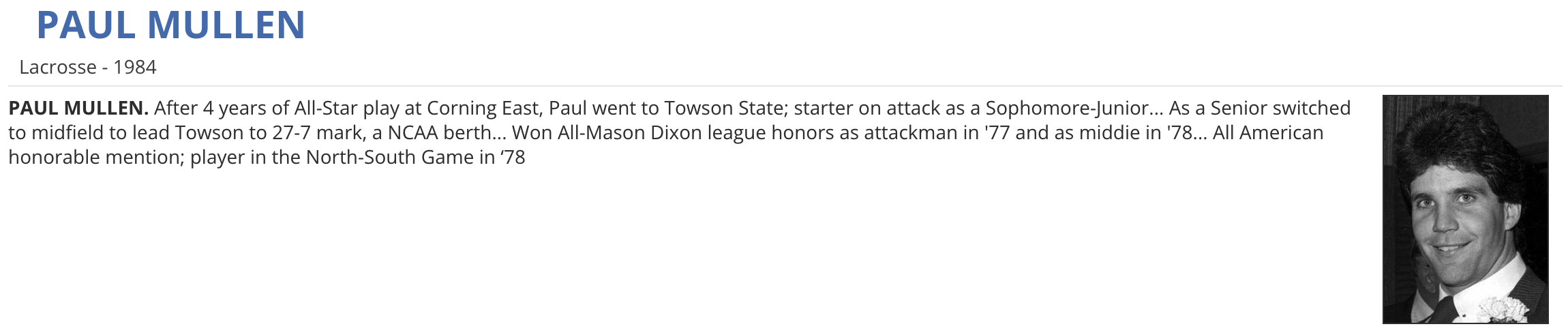Click the "honorable mention" text
This screenshot has height=333, width=1568.
[93, 158]
